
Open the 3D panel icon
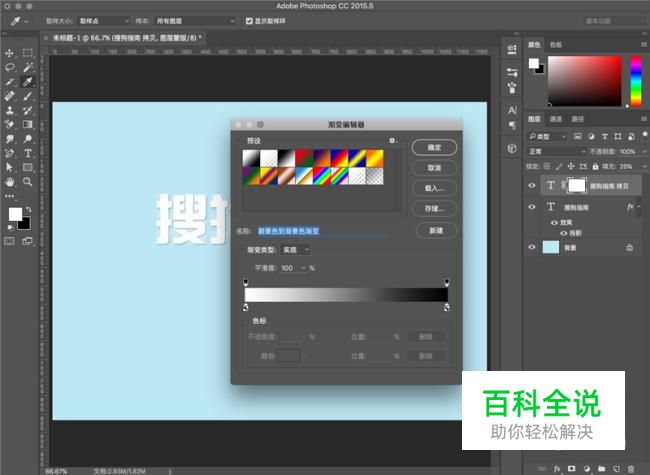pos(512,148)
